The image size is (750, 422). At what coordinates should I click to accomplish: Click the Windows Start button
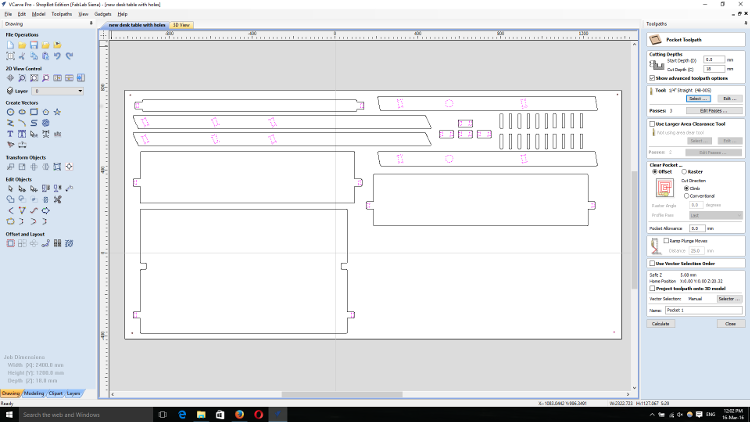(x=9, y=415)
